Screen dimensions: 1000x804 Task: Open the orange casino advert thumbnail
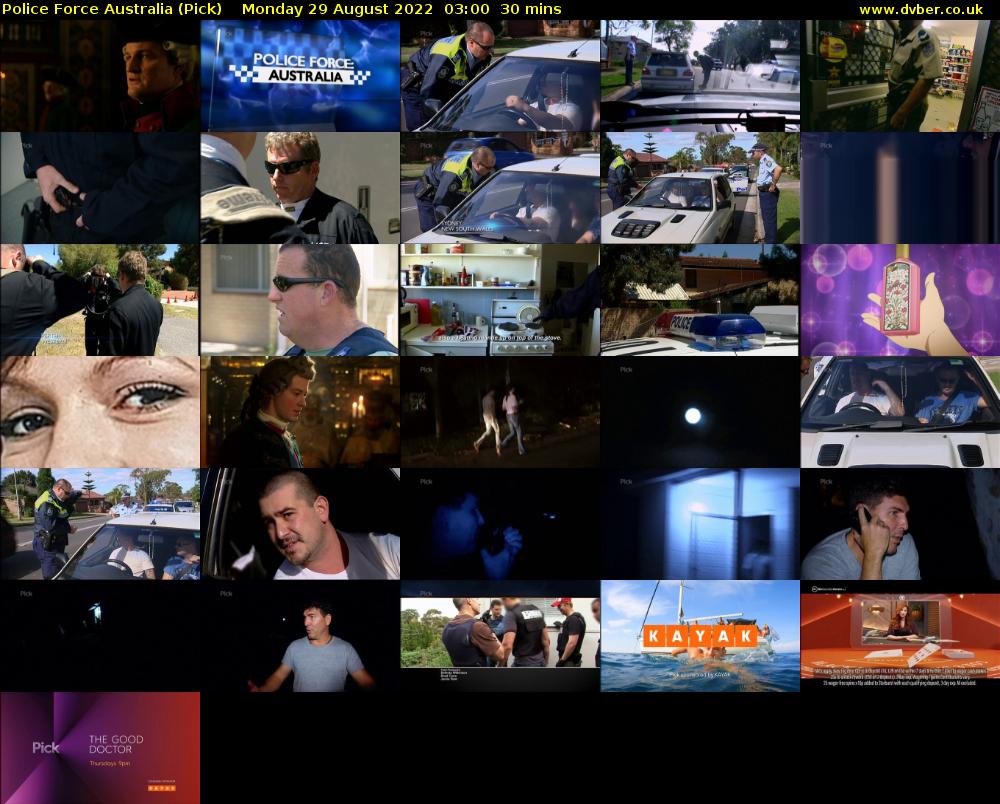[900, 636]
